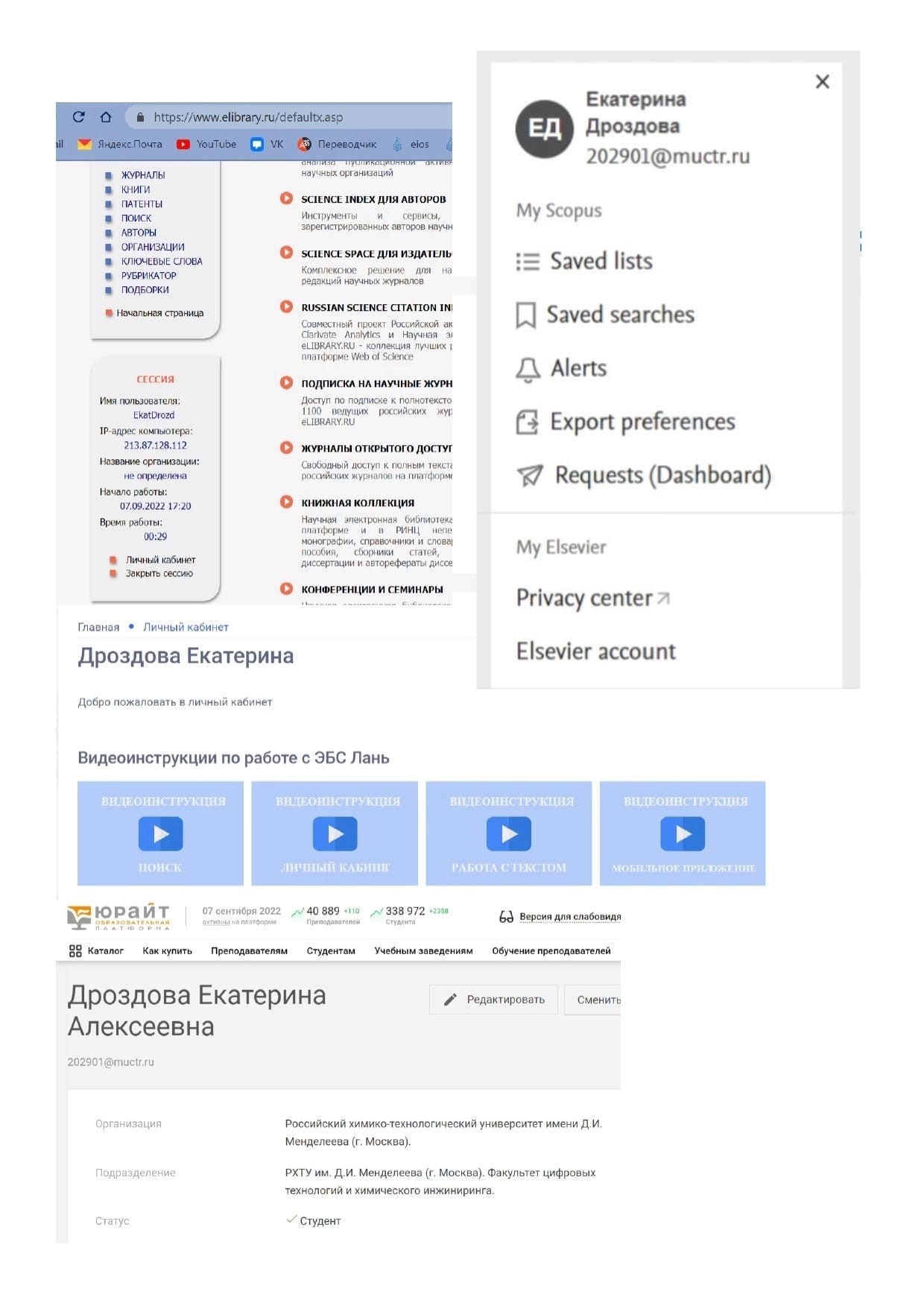
Task: Open the Export preferences icon
Action: point(528,422)
